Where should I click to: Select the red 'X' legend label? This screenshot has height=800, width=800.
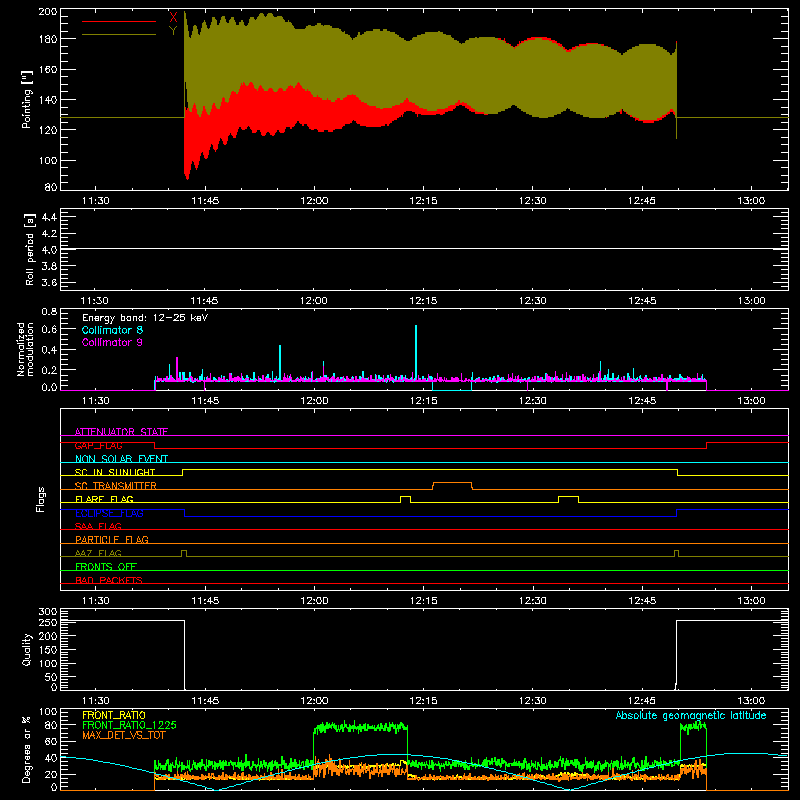coord(173,18)
